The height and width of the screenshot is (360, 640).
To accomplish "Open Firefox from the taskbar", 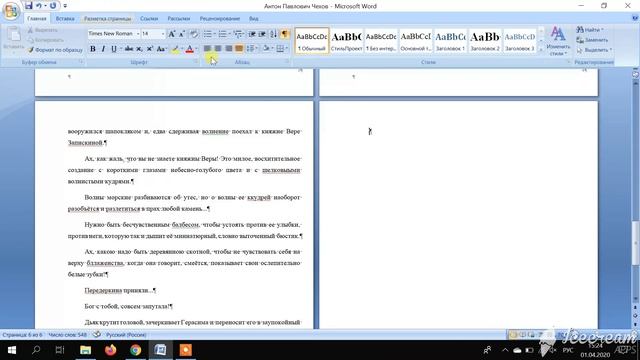I will [110, 350].
